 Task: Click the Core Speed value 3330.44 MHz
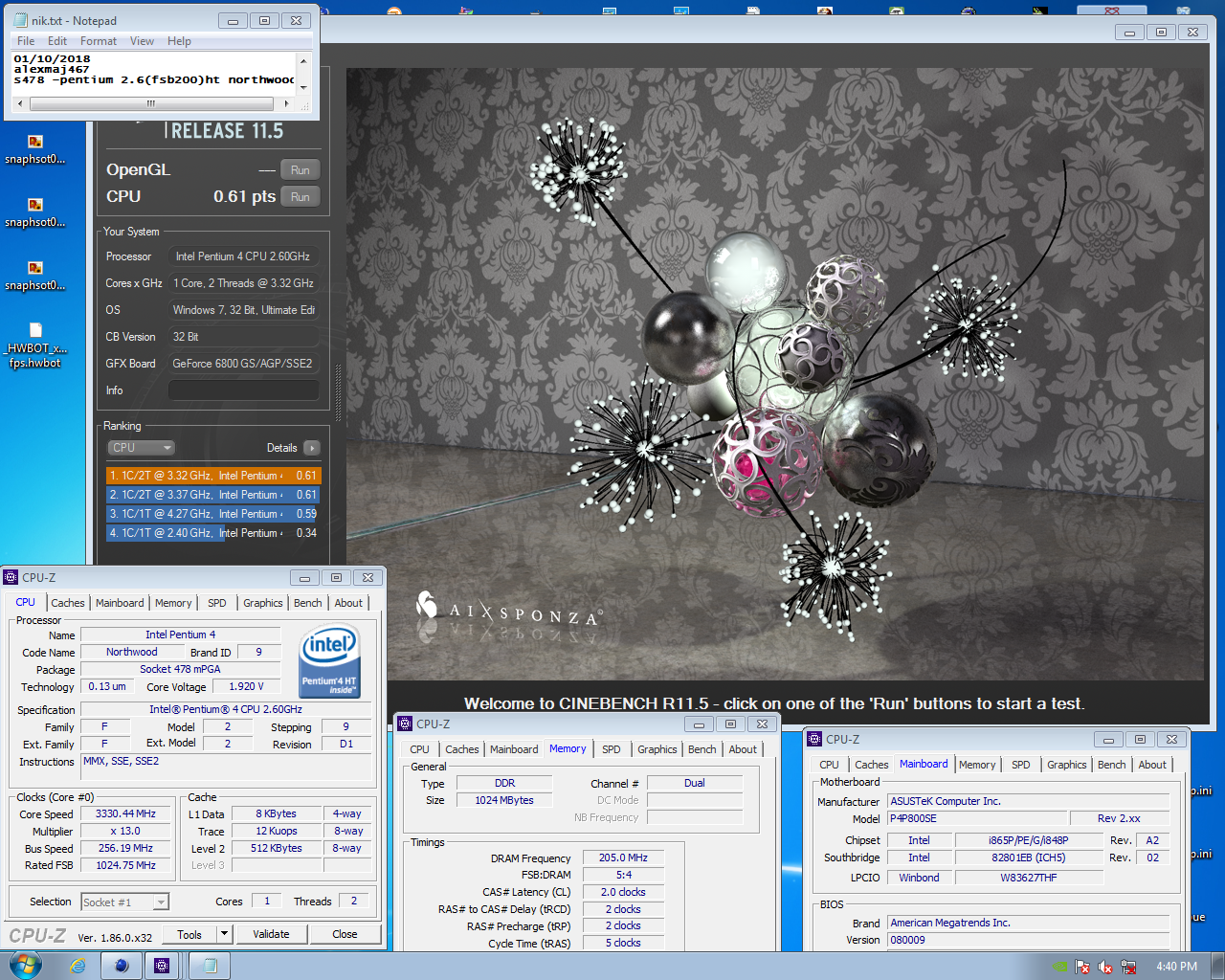tap(125, 813)
